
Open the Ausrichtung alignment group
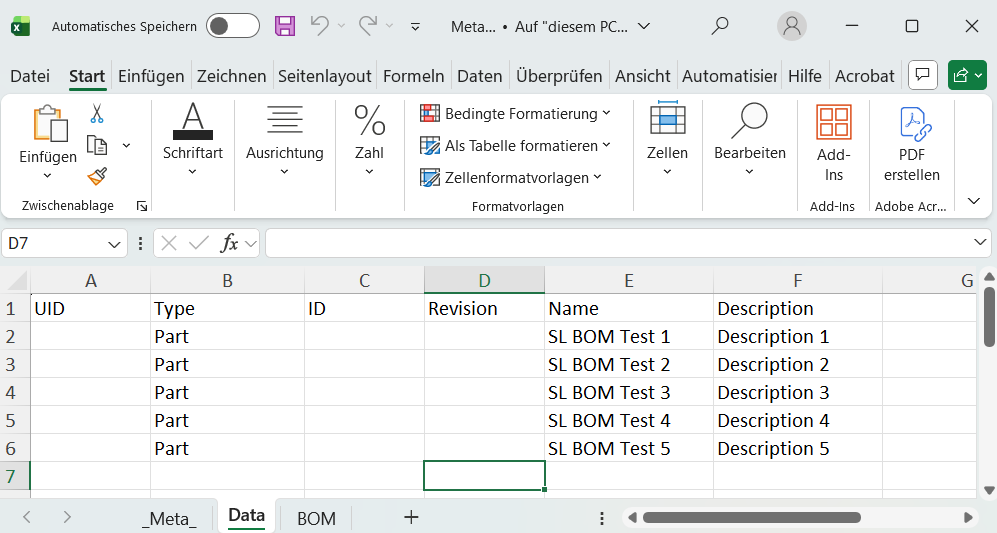point(284,141)
